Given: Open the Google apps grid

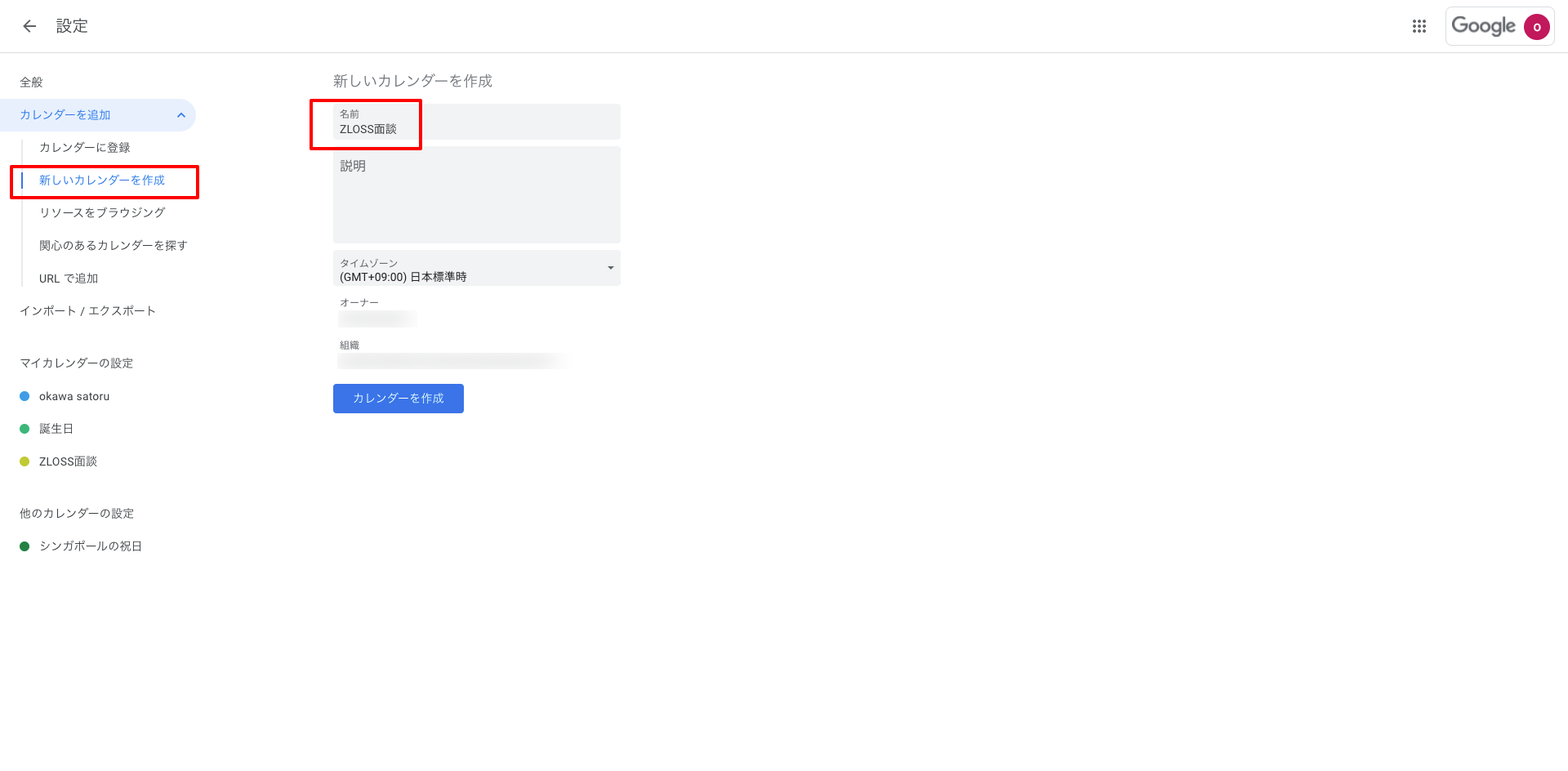Looking at the screenshot, I should pos(1419,26).
